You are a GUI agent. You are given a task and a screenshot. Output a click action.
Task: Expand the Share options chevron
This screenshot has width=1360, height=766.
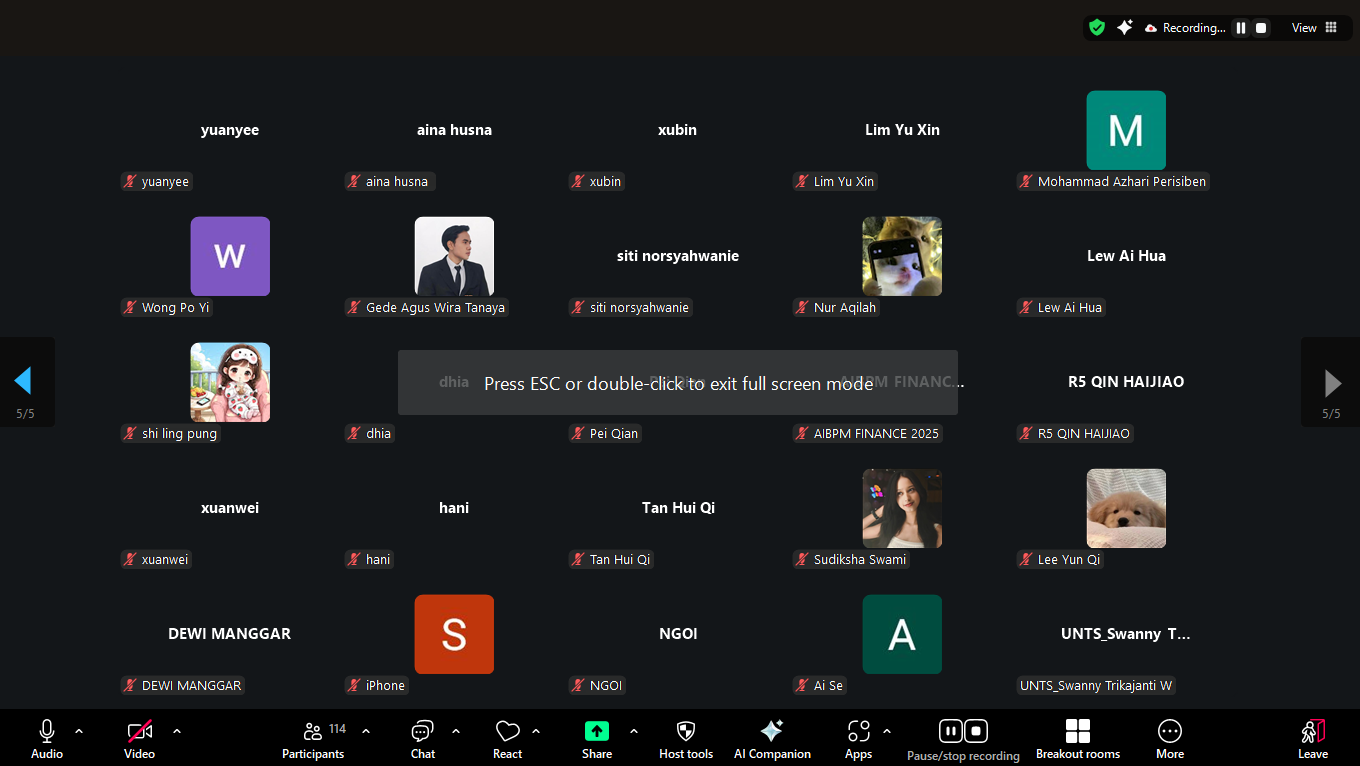point(633,731)
